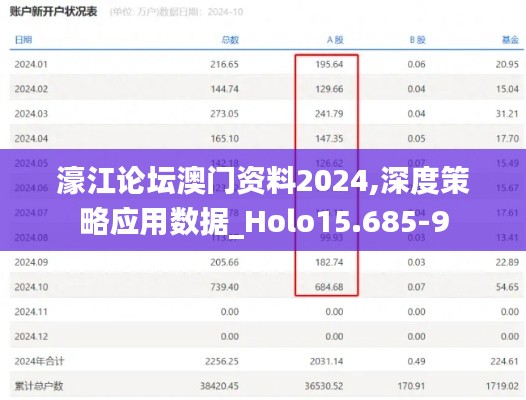The height and width of the screenshot is (400, 526).
Task: Click the 739.40 total value
Action: [x=224, y=287]
